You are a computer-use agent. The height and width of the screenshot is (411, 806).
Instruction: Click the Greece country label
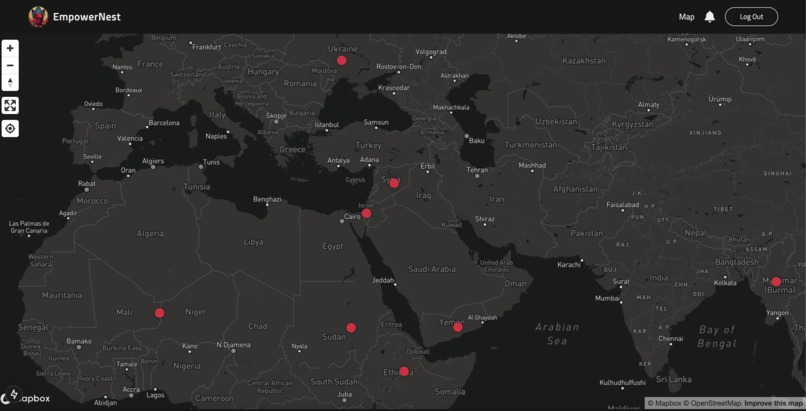pyautogui.click(x=292, y=150)
